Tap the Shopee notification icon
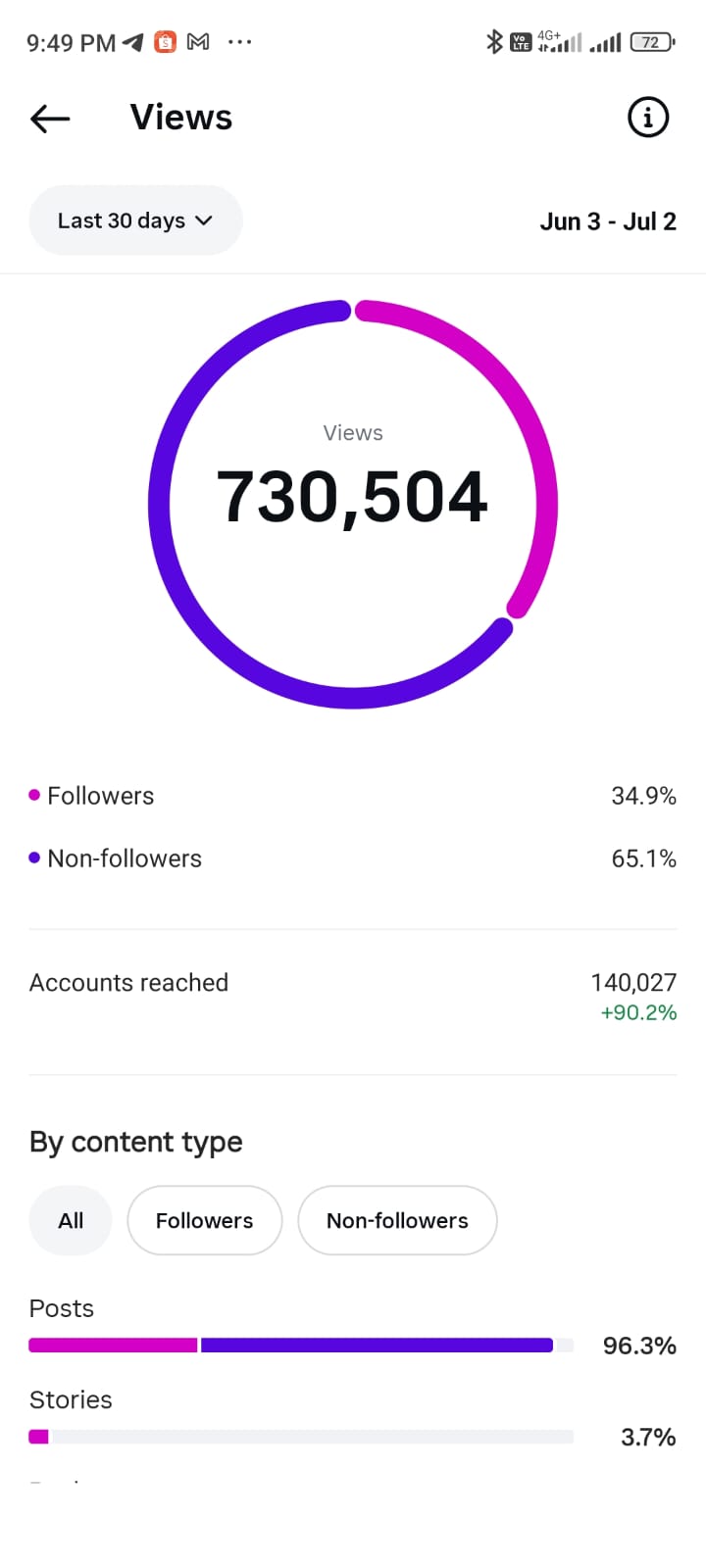Screen dimensions: 706x1568 click(x=166, y=42)
